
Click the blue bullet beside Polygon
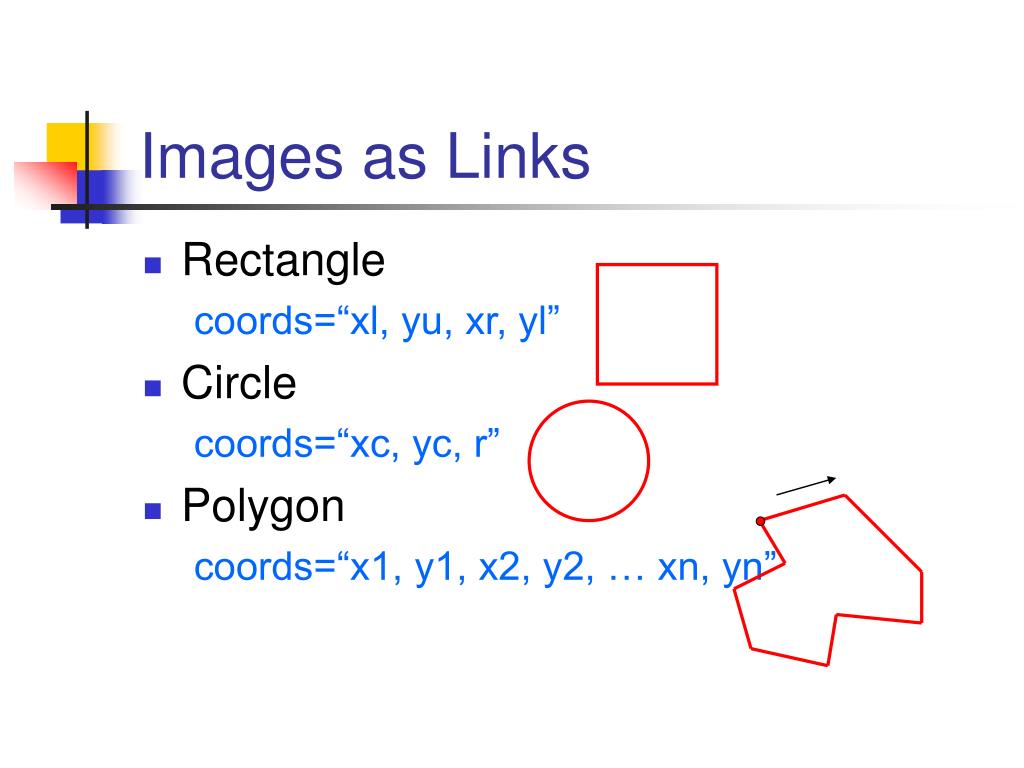153,511
